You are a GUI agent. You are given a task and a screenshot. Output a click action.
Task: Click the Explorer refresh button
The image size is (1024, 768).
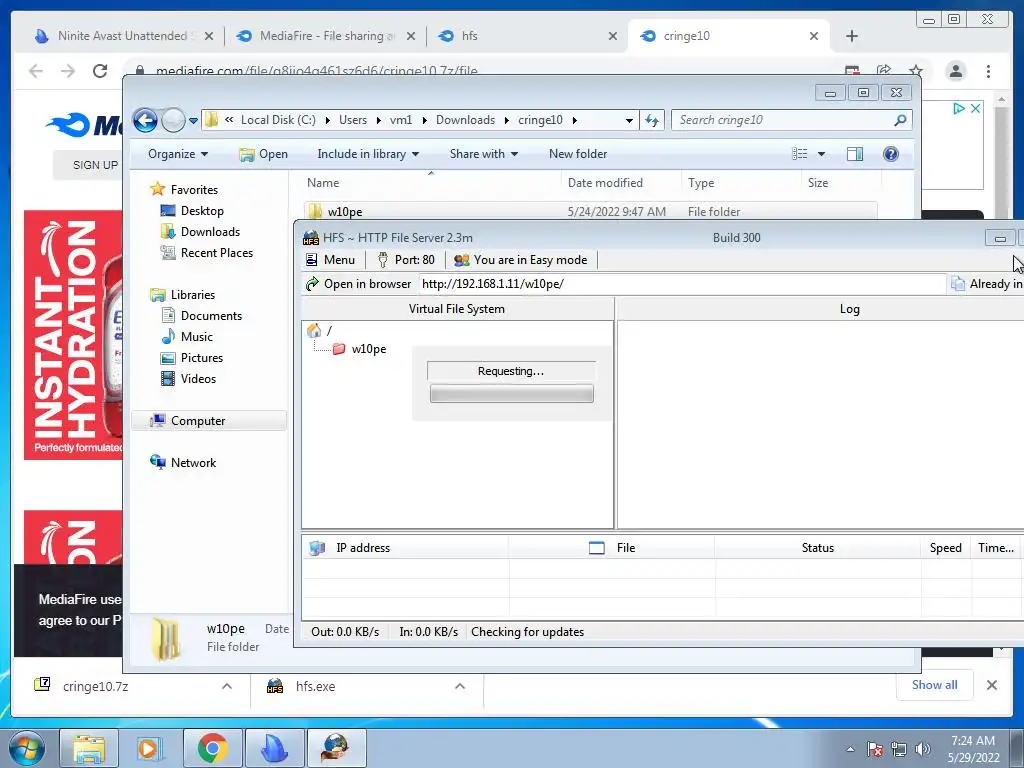pos(652,120)
